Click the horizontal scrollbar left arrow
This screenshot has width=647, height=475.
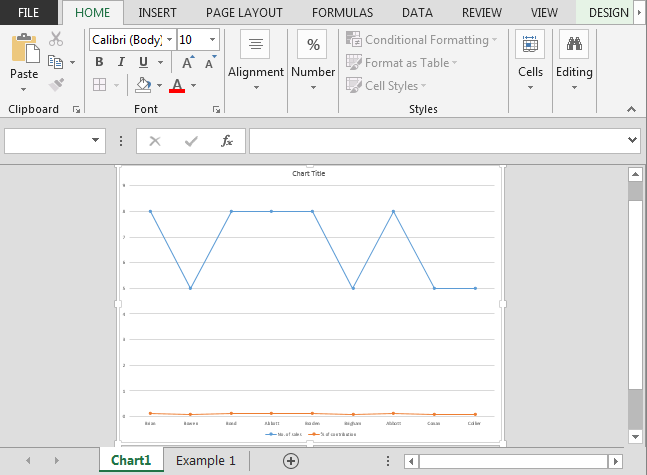[x=411, y=461]
